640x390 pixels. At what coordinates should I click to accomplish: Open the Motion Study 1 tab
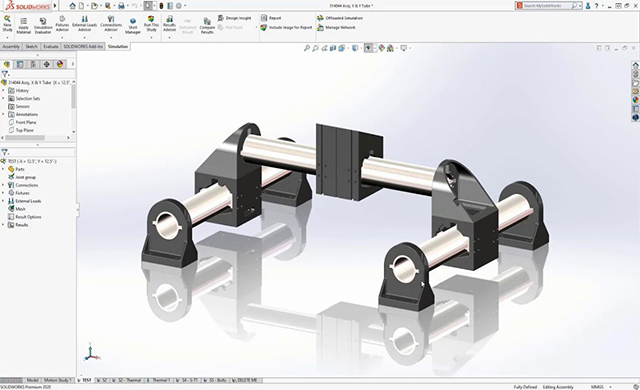coord(57,380)
